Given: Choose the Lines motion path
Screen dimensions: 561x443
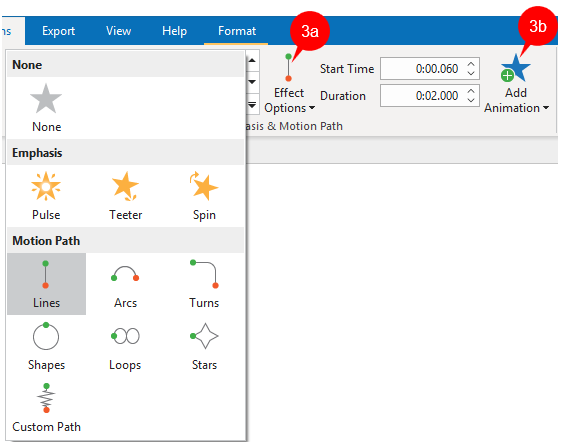Looking at the screenshot, I should (46, 284).
